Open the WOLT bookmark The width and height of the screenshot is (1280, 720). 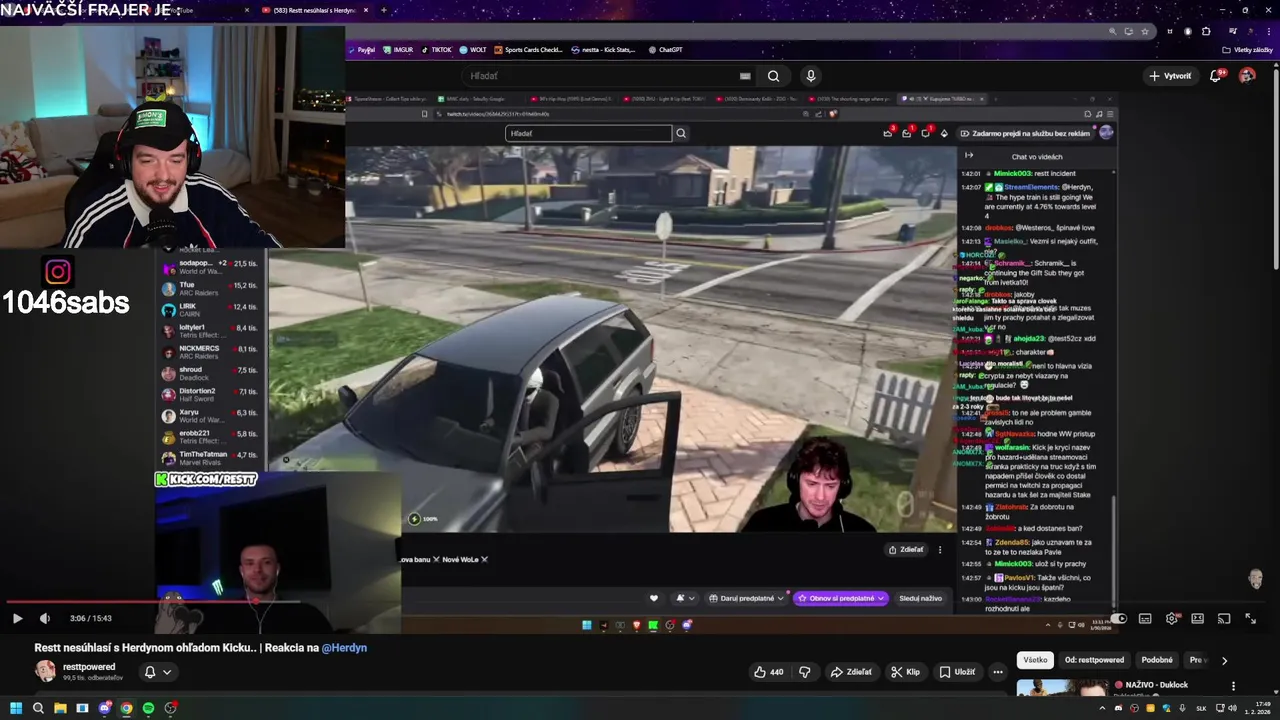[473, 49]
